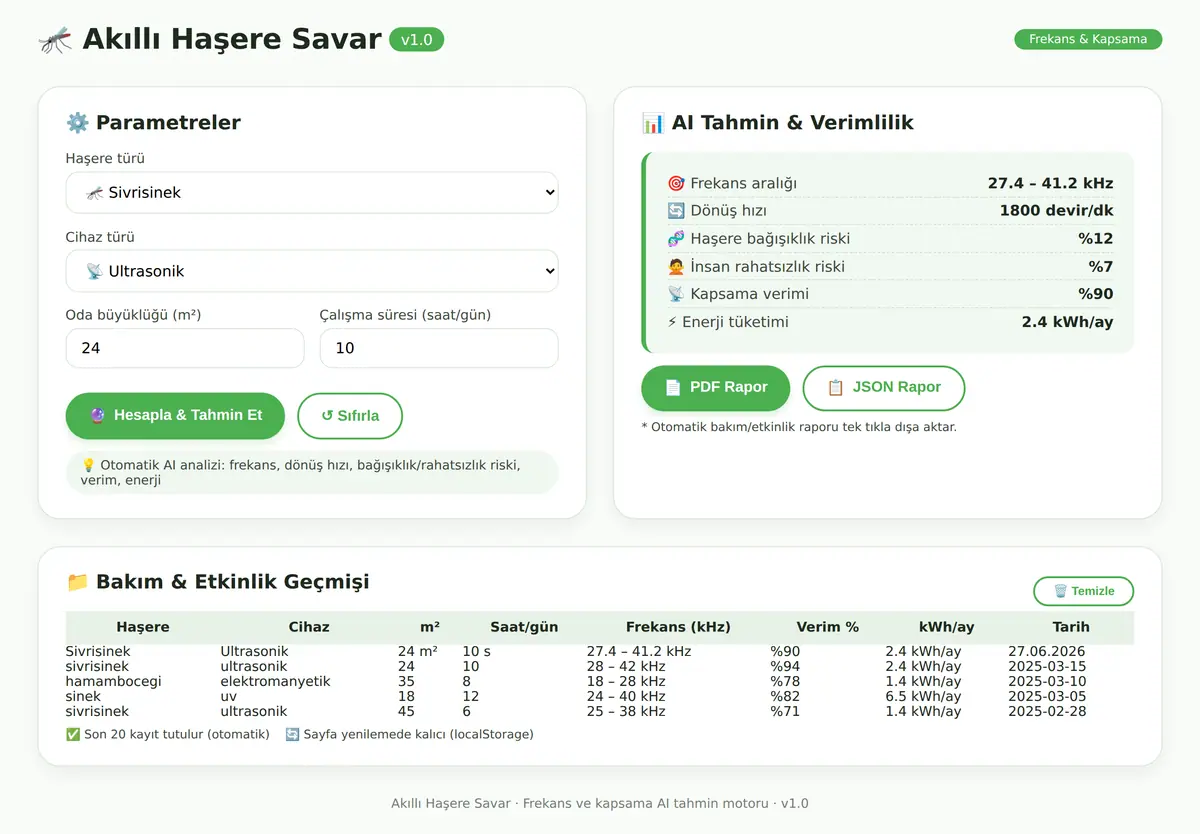The image size is (1200, 834).
Task: Click the v1.0 version badge
Action: pyautogui.click(x=416, y=40)
